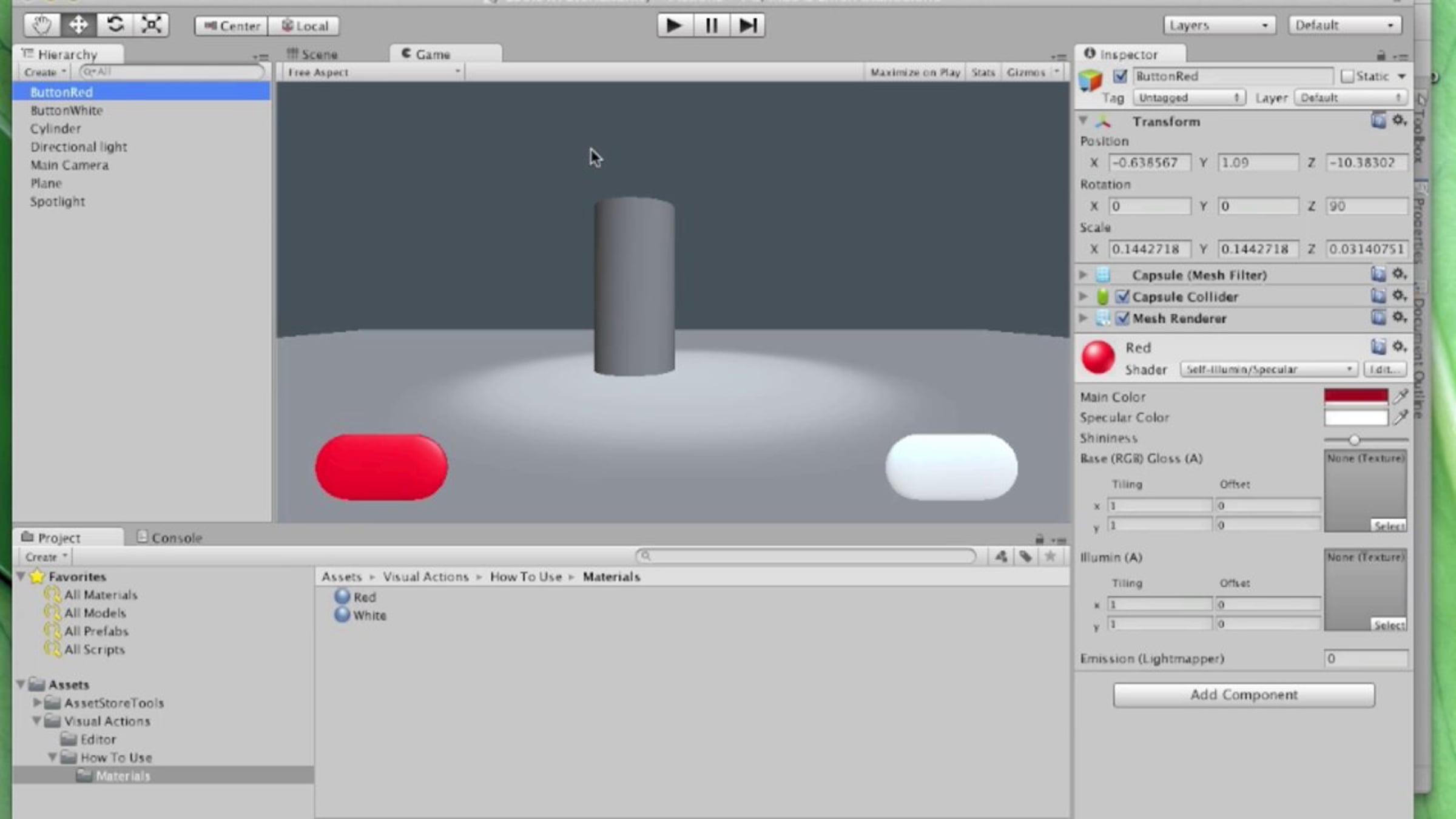The width and height of the screenshot is (1456, 819).
Task: Click the Step frame button
Action: coord(747,25)
